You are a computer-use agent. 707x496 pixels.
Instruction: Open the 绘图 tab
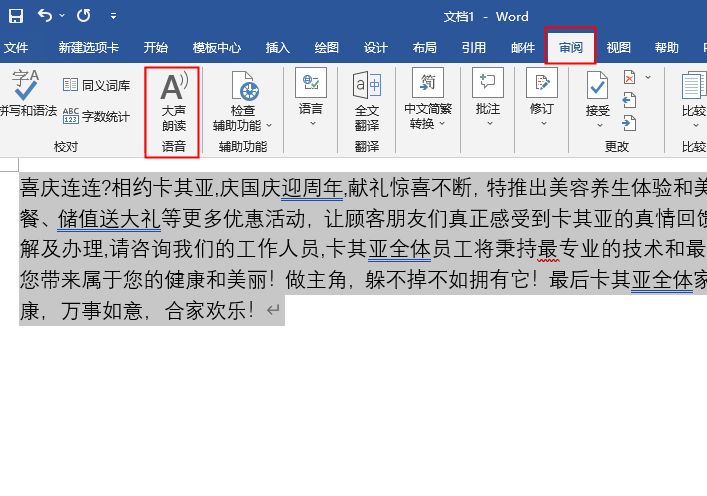[x=326, y=47]
